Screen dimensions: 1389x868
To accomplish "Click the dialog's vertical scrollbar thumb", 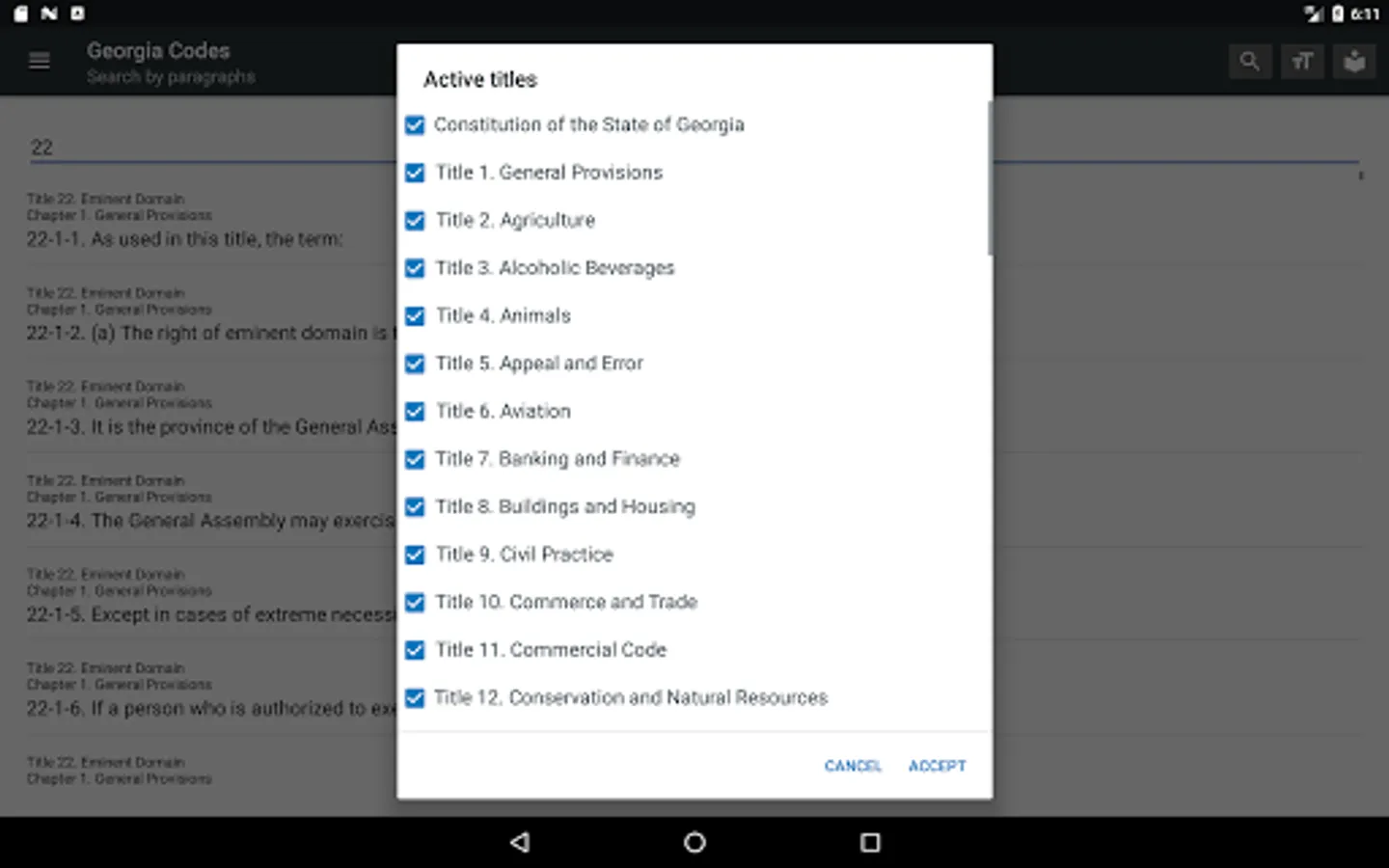I will tap(990, 178).
